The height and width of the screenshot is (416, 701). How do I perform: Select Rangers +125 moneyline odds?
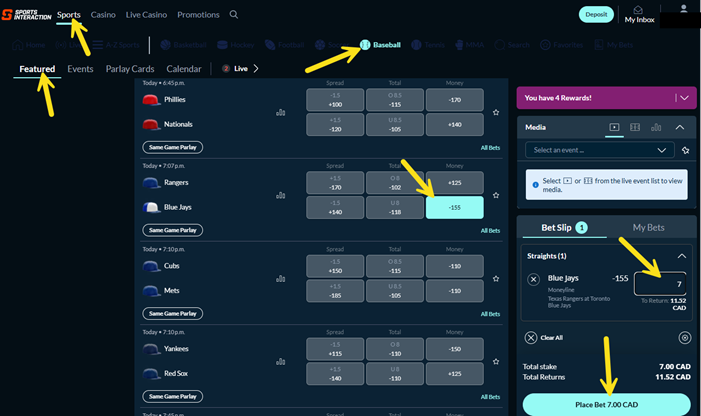click(x=455, y=182)
